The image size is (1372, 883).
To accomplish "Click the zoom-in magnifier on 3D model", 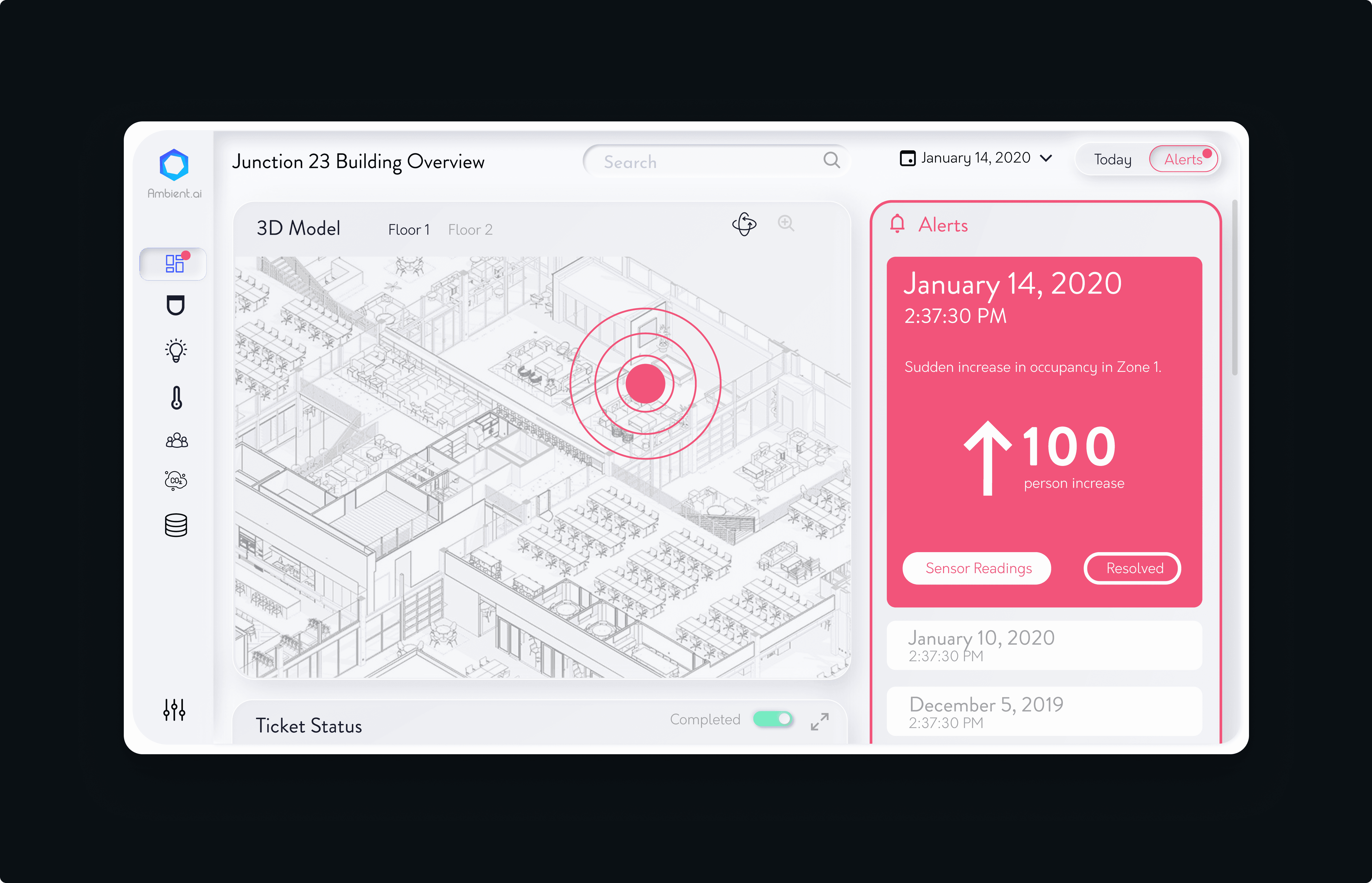I will coord(785,223).
